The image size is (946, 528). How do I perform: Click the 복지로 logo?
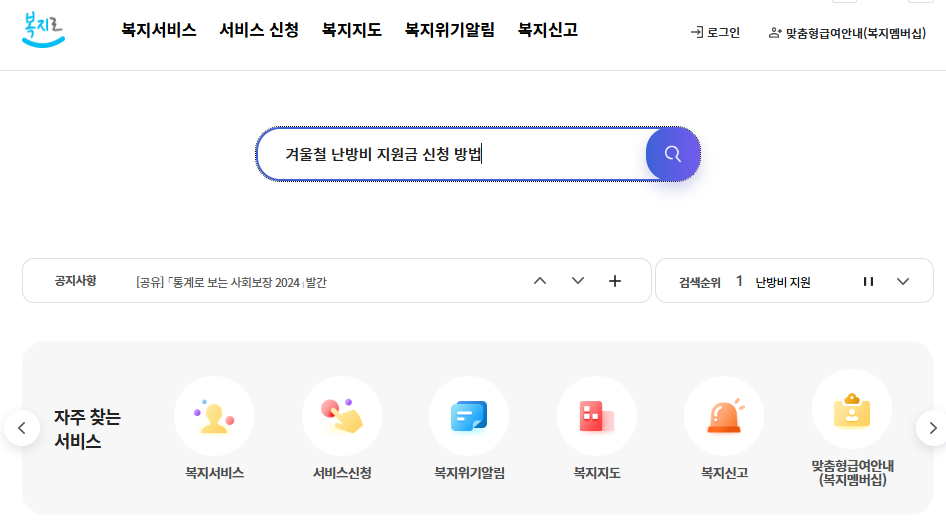pyautogui.click(x=43, y=30)
